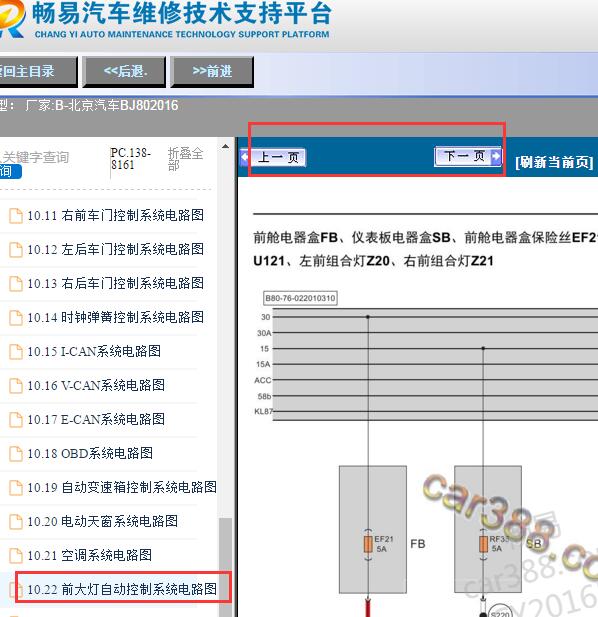
Task: Click document icon beside 10.14 entry
Action: coord(16,318)
